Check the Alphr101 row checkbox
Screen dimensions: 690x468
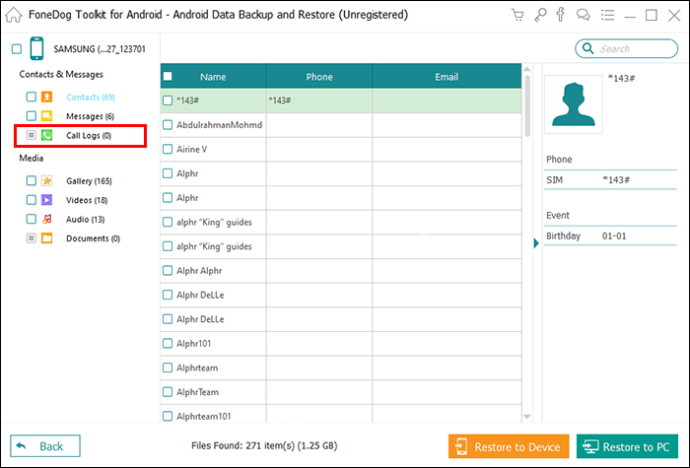point(168,344)
